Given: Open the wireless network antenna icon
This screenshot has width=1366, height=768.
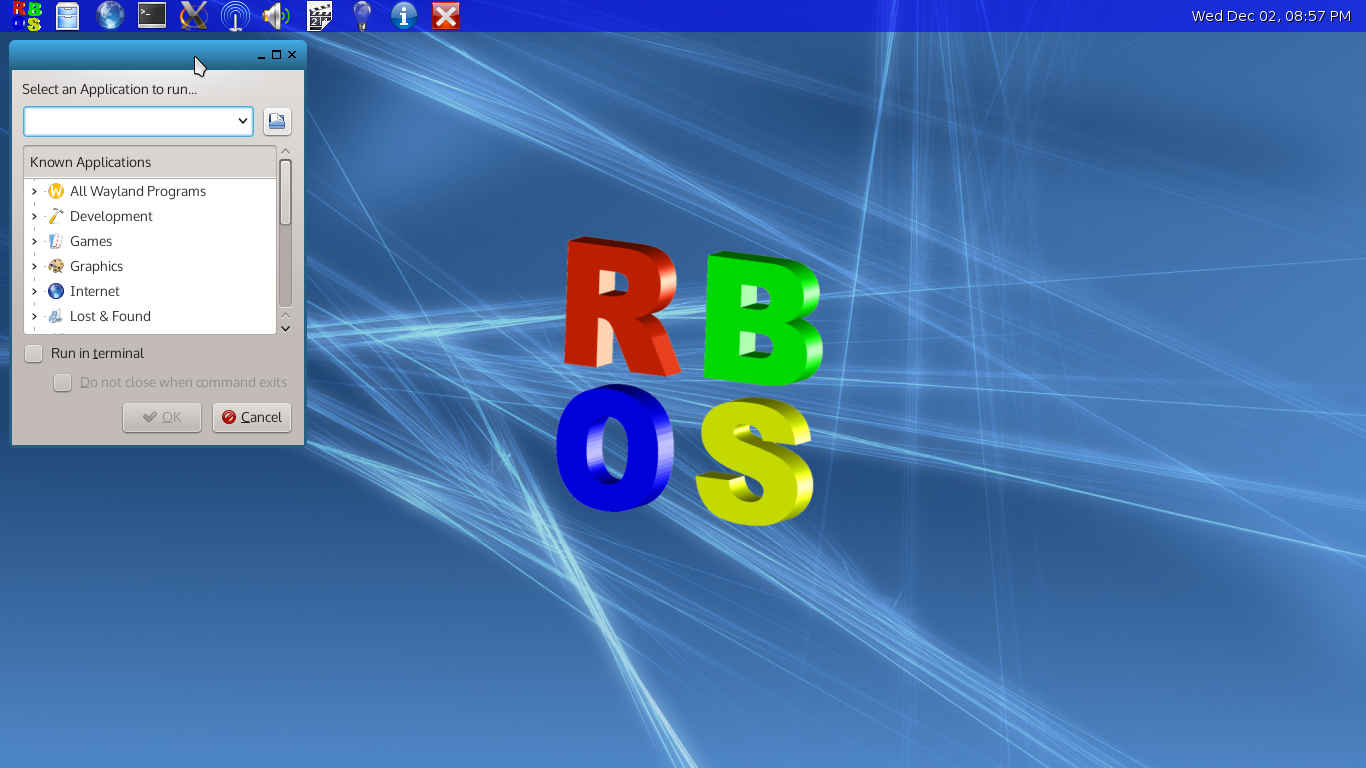Looking at the screenshot, I should [x=235, y=16].
